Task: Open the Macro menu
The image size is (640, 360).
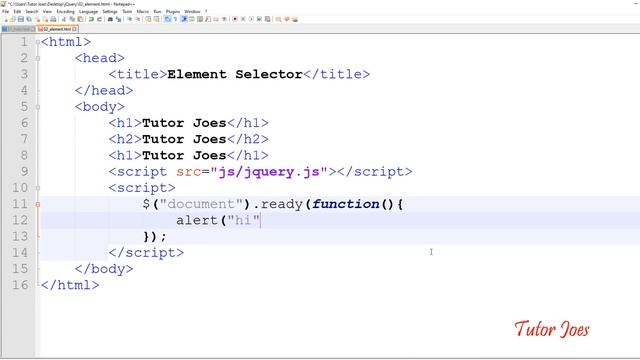Action: pyautogui.click(x=142, y=11)
